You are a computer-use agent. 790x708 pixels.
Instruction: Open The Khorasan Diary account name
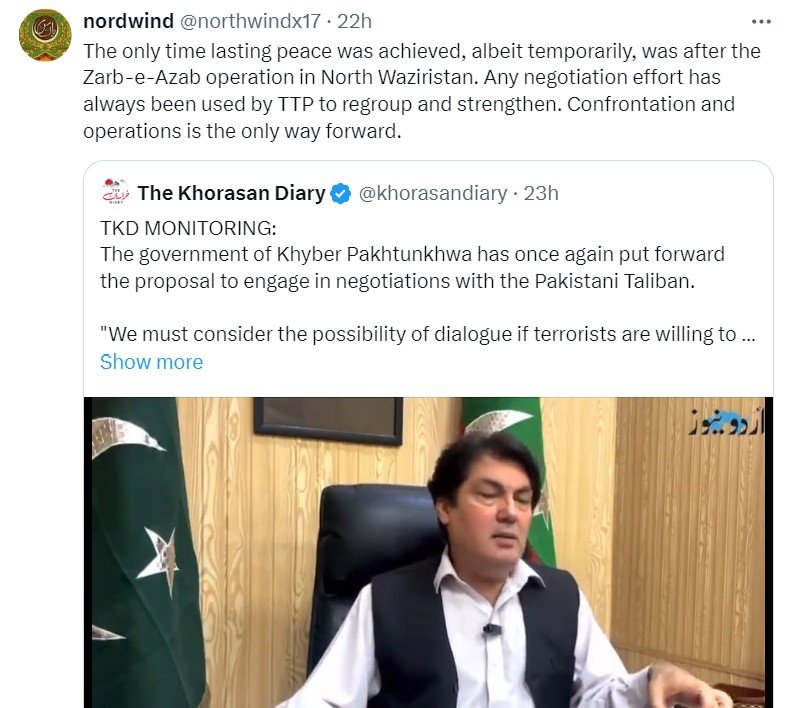click(x=231, y=193)
